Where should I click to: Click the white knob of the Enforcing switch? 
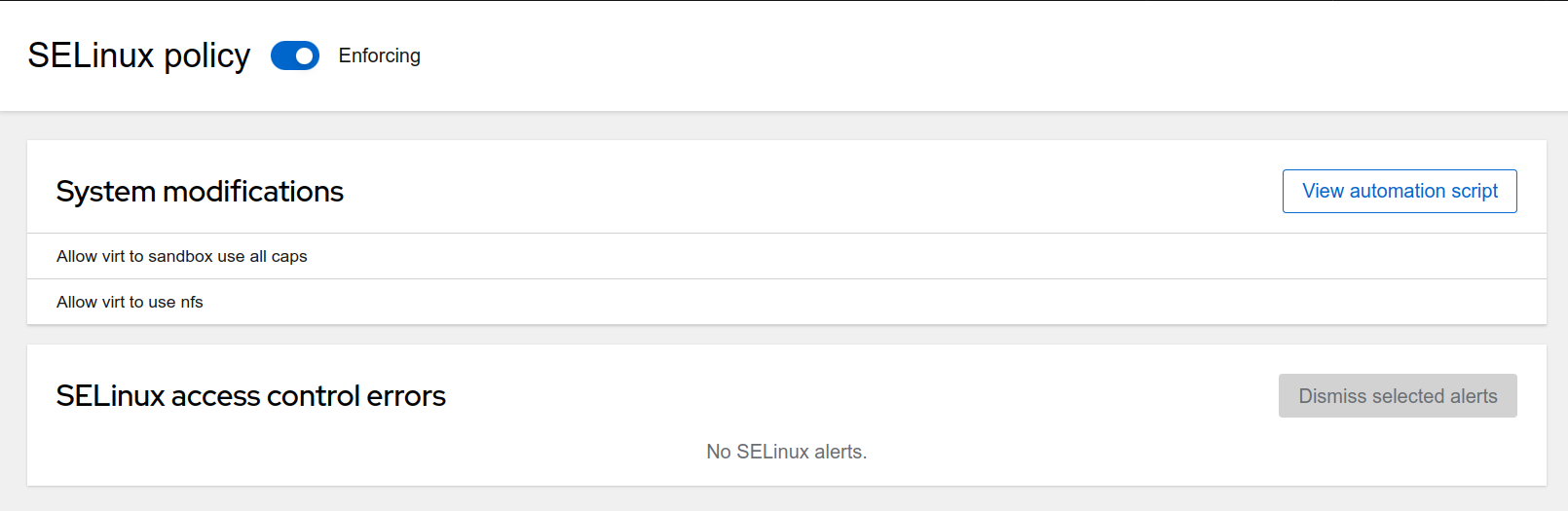(x=305, y=55)
